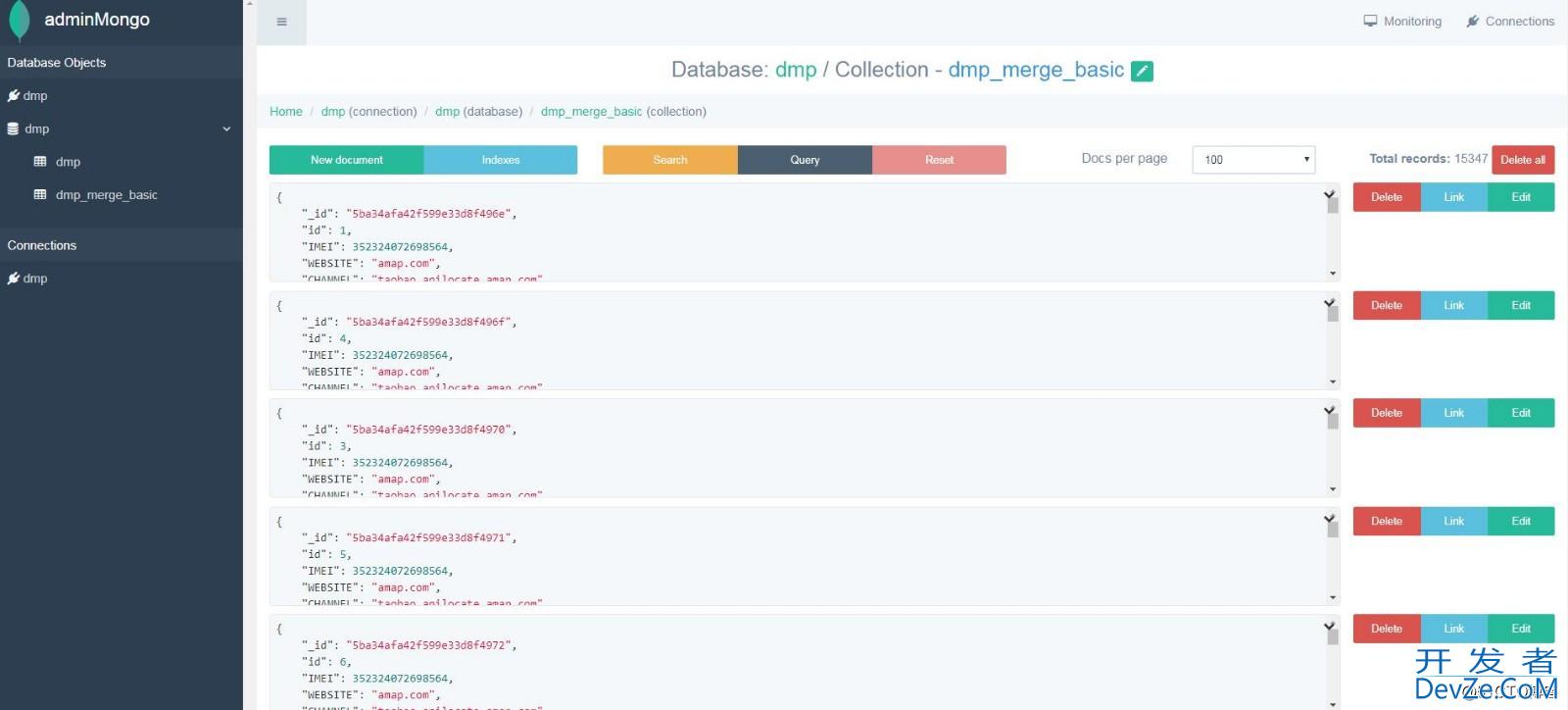The image size is (1568, 710).
Task: Click the green edit collection name icon
Action: [x=1142, y=71]
